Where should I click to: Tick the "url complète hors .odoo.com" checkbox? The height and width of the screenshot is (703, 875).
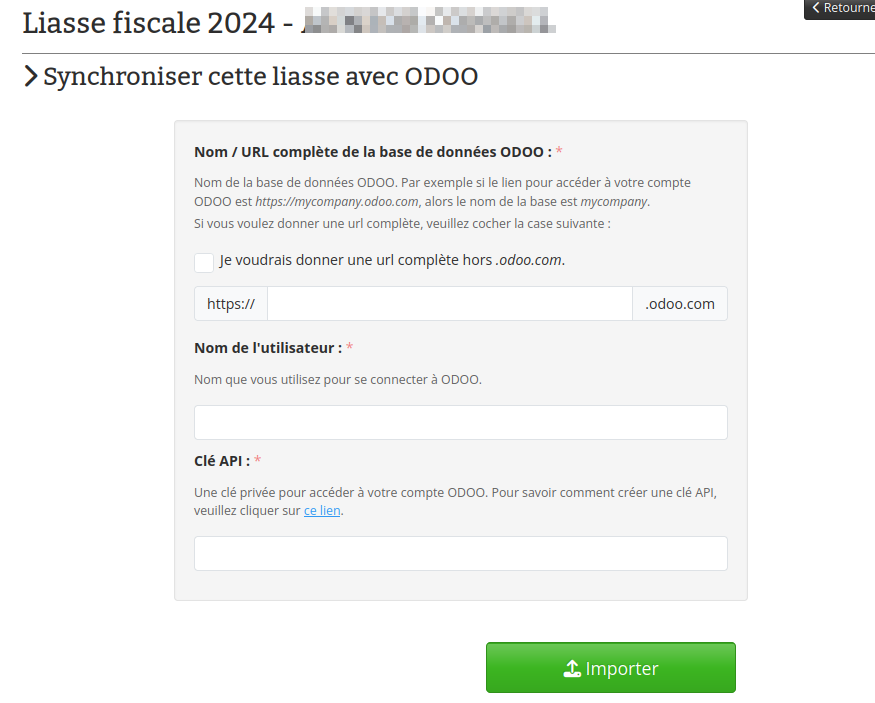(204, 261)
